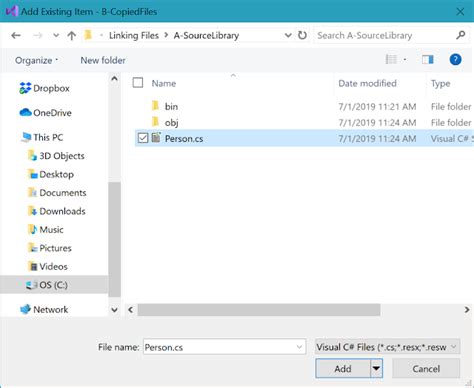Click the obj folder icon
Viewport: 474px width, 388px height.
155,122
